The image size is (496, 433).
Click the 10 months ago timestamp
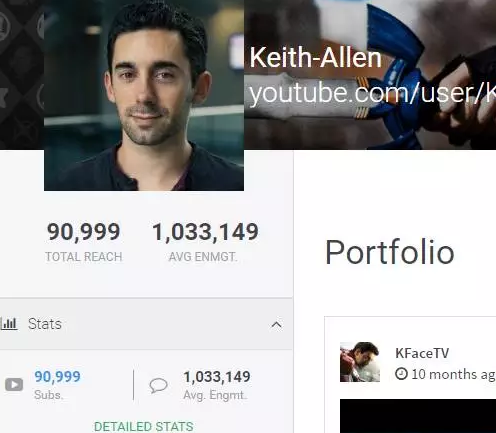(x=453, y=374)
